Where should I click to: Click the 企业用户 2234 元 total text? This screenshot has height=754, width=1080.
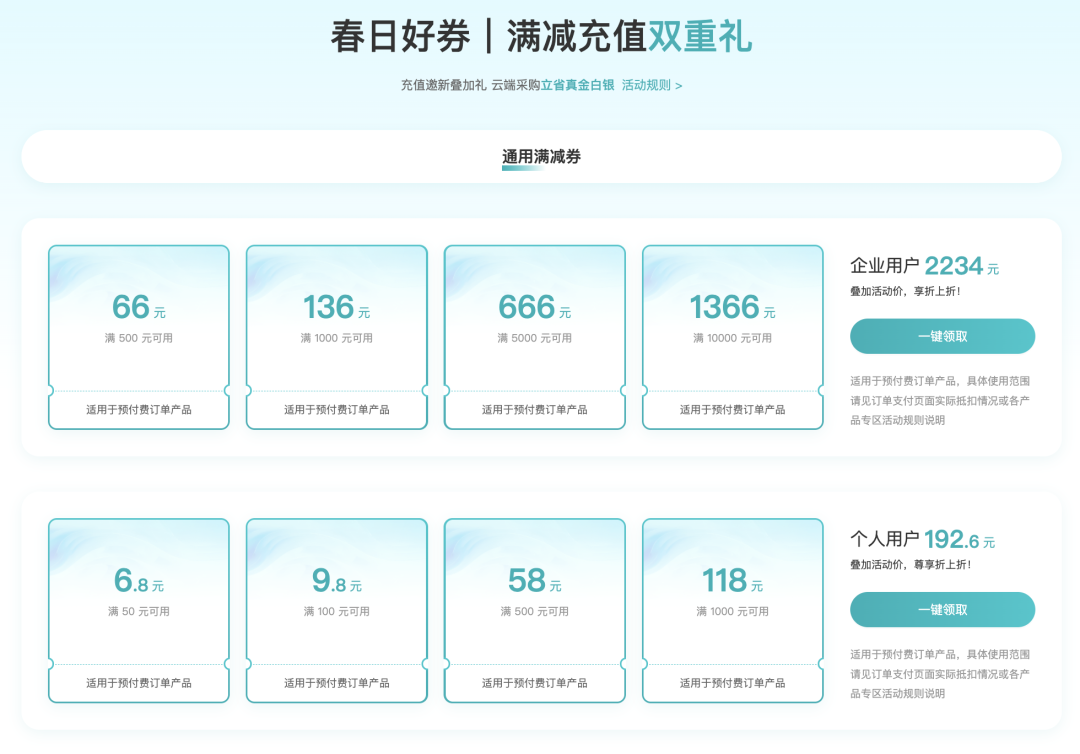[x=924, y=266]
